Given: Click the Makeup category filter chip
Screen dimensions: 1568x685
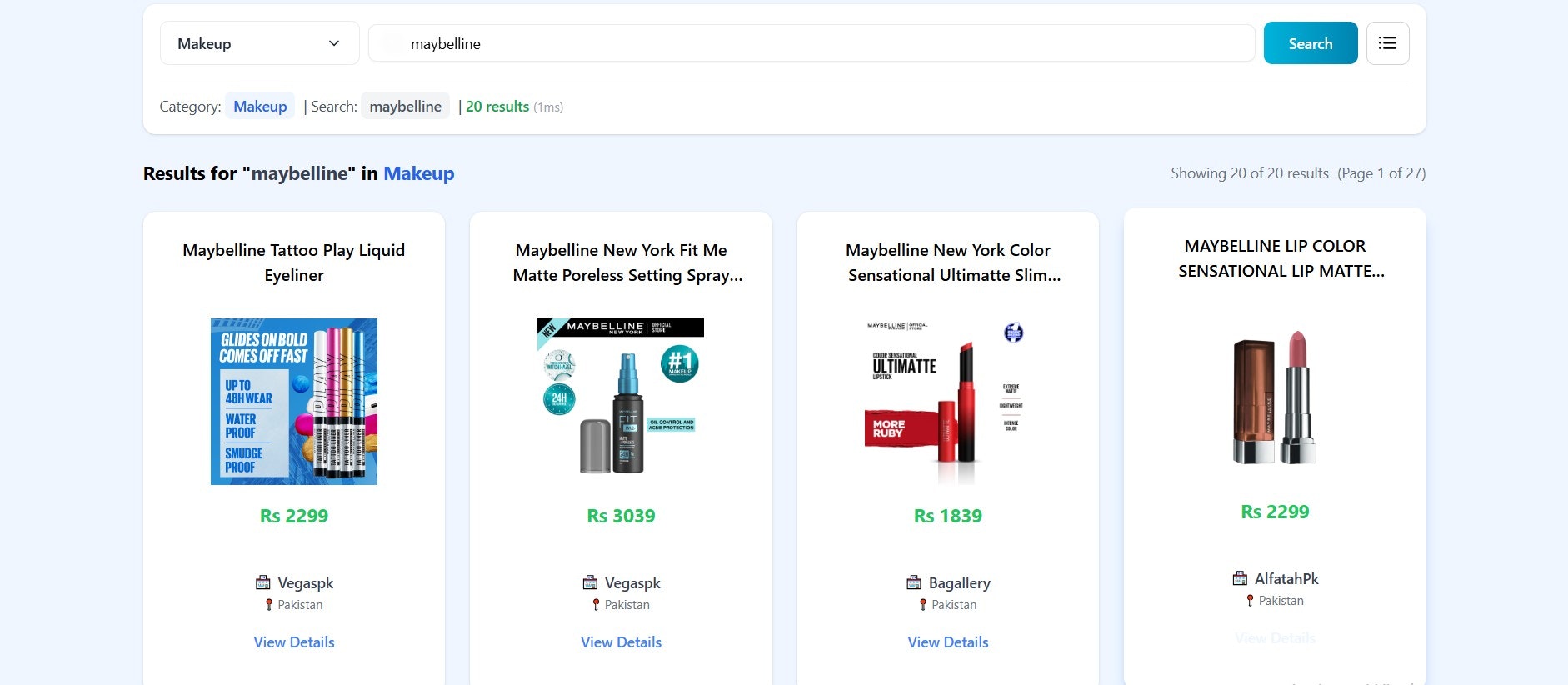Looking at the screenshot, I should 260,106.
